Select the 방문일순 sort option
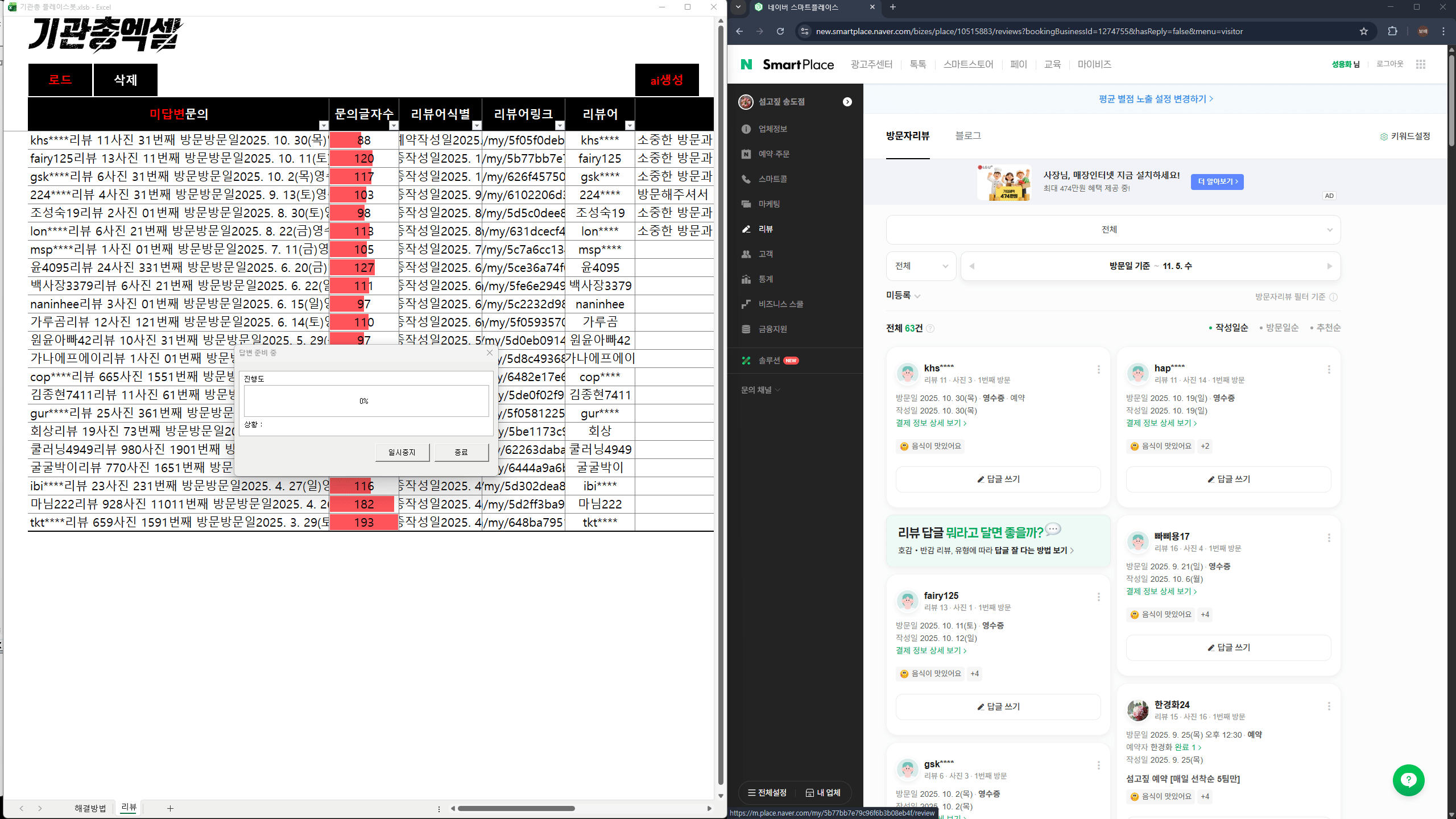This screenshot has height=819, width=1456. click(1282, 328)
